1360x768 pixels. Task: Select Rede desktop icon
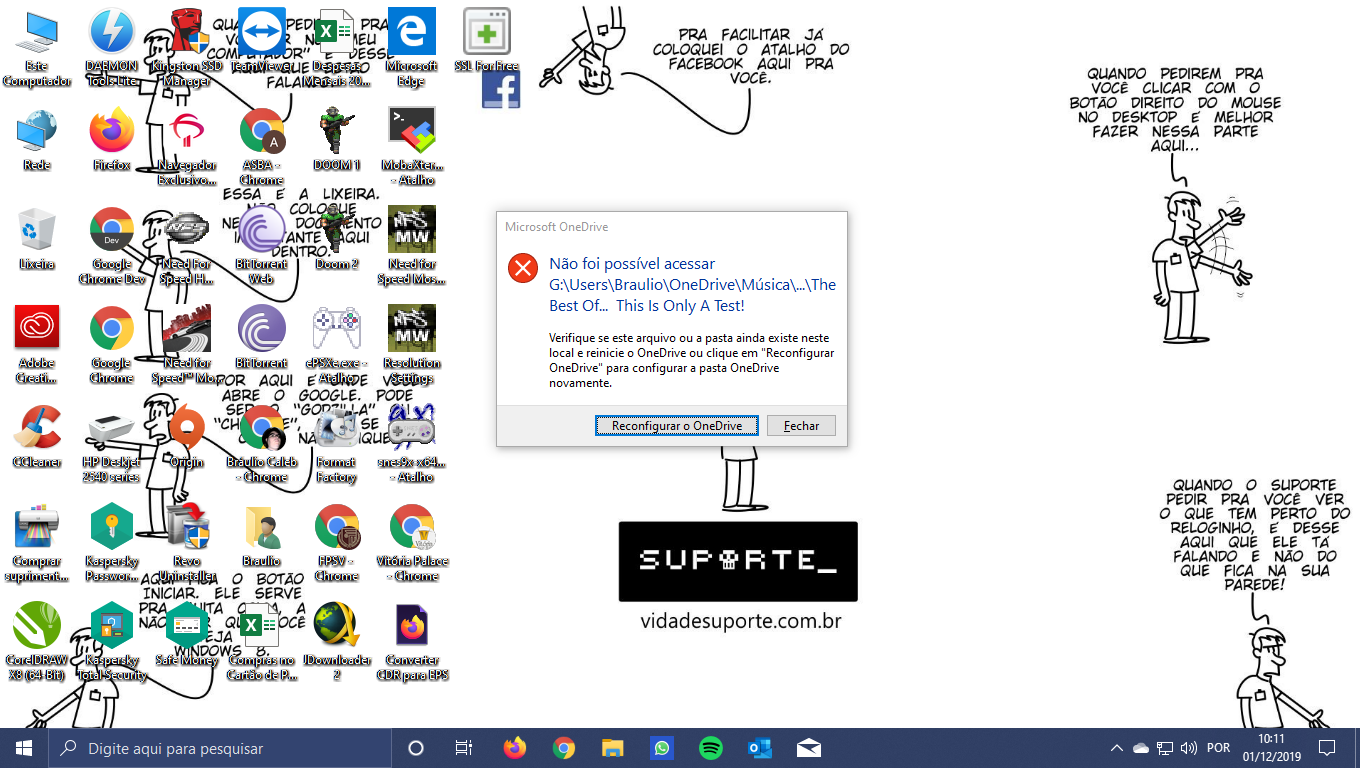click(x=37, y=141)
